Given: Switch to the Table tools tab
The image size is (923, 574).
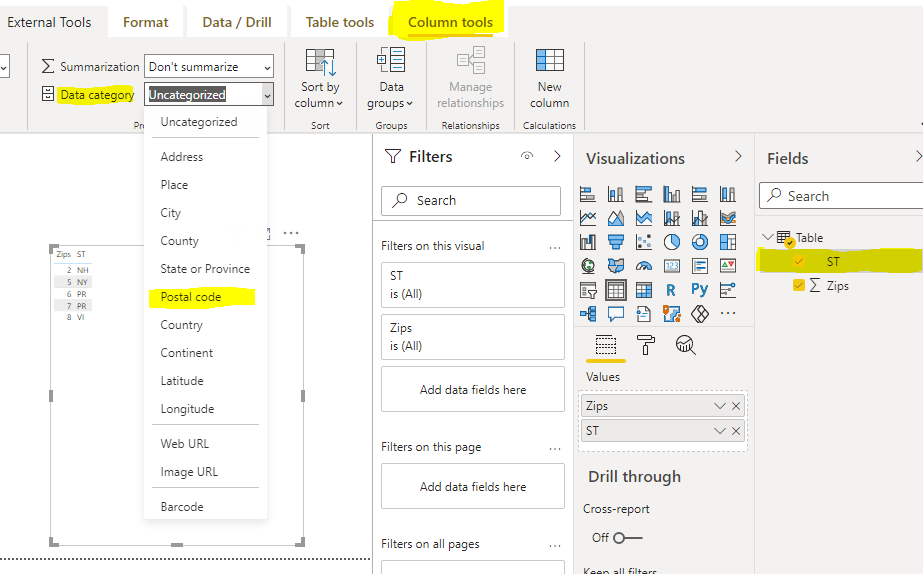Looking at the screenshot, I should [x=340, y=22].
